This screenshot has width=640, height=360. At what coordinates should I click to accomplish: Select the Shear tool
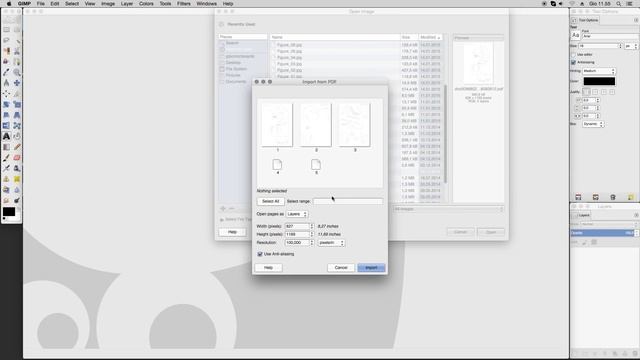coord(7,115)
